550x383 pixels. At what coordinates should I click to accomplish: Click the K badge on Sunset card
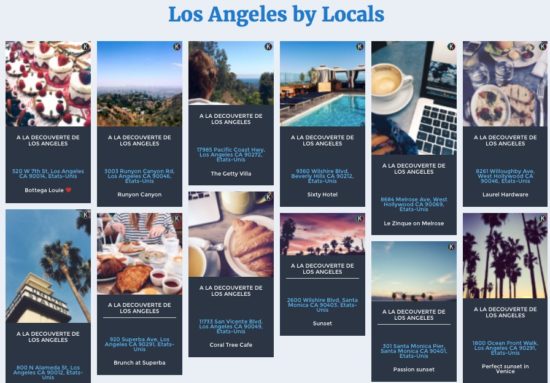click(360, 219)
